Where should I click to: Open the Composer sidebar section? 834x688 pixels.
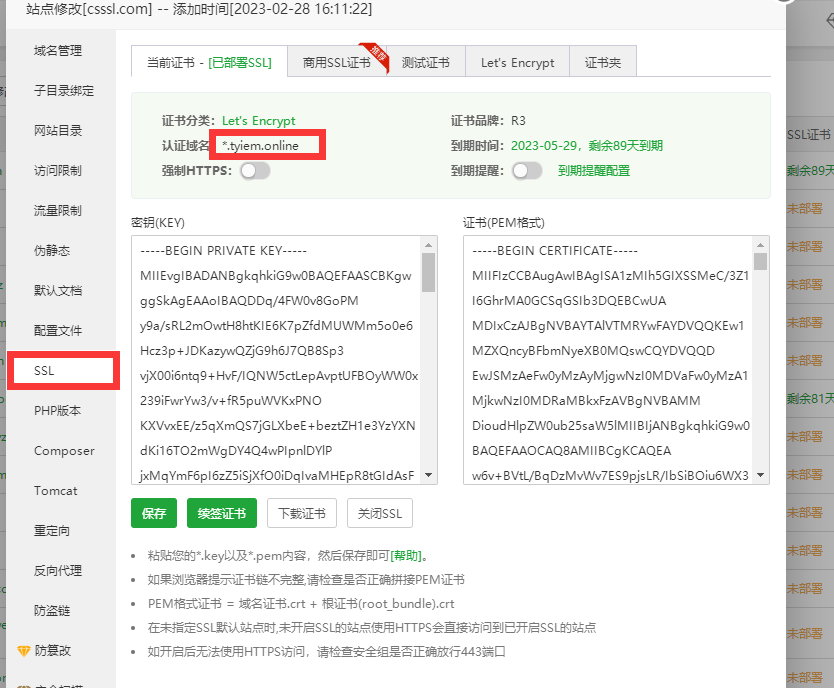(x=64, y=450)
